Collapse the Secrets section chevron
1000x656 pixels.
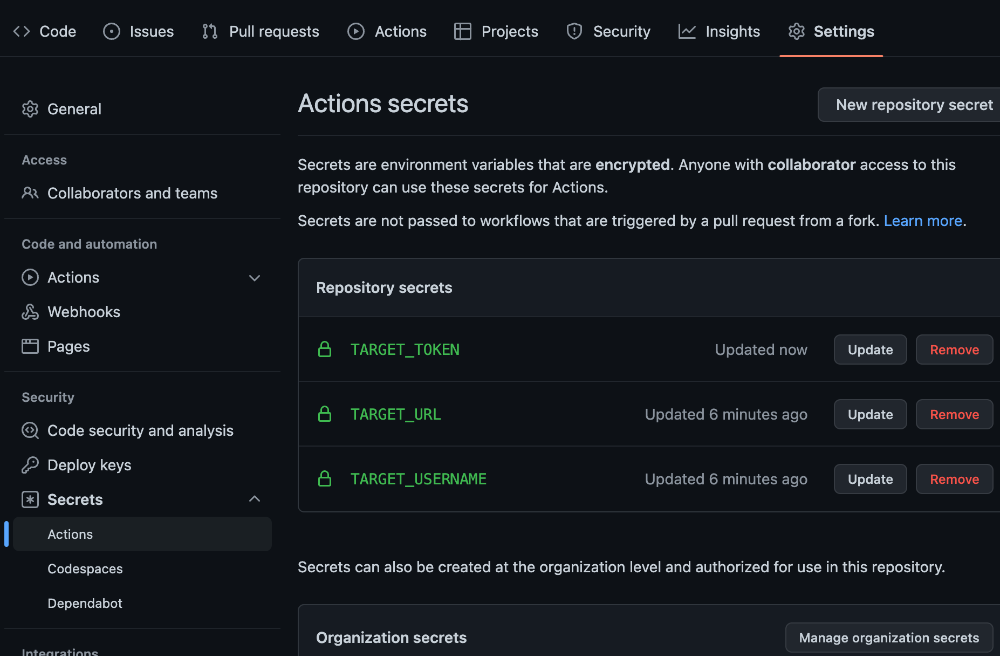click(254, 499)
